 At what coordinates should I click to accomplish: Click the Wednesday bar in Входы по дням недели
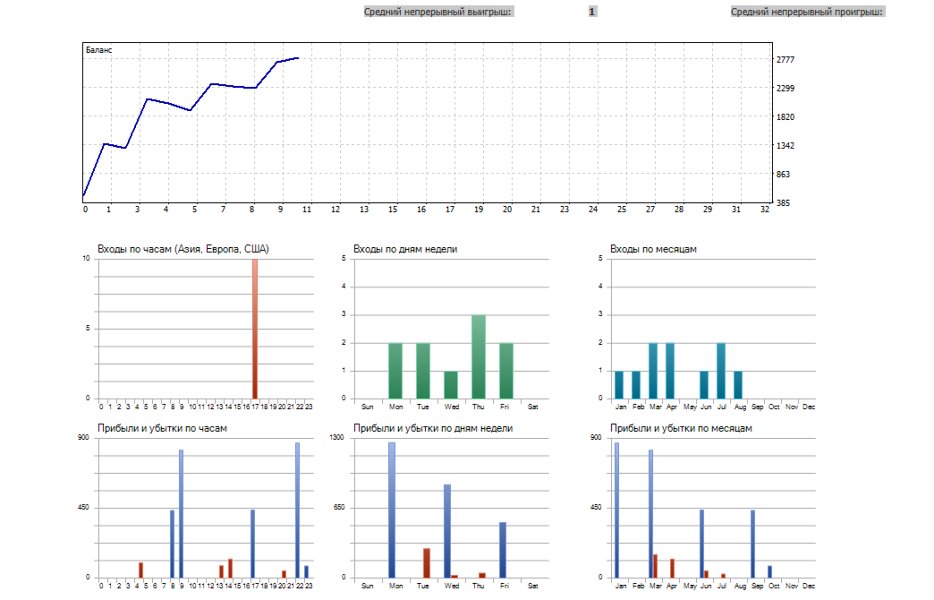tap(451, 385)
